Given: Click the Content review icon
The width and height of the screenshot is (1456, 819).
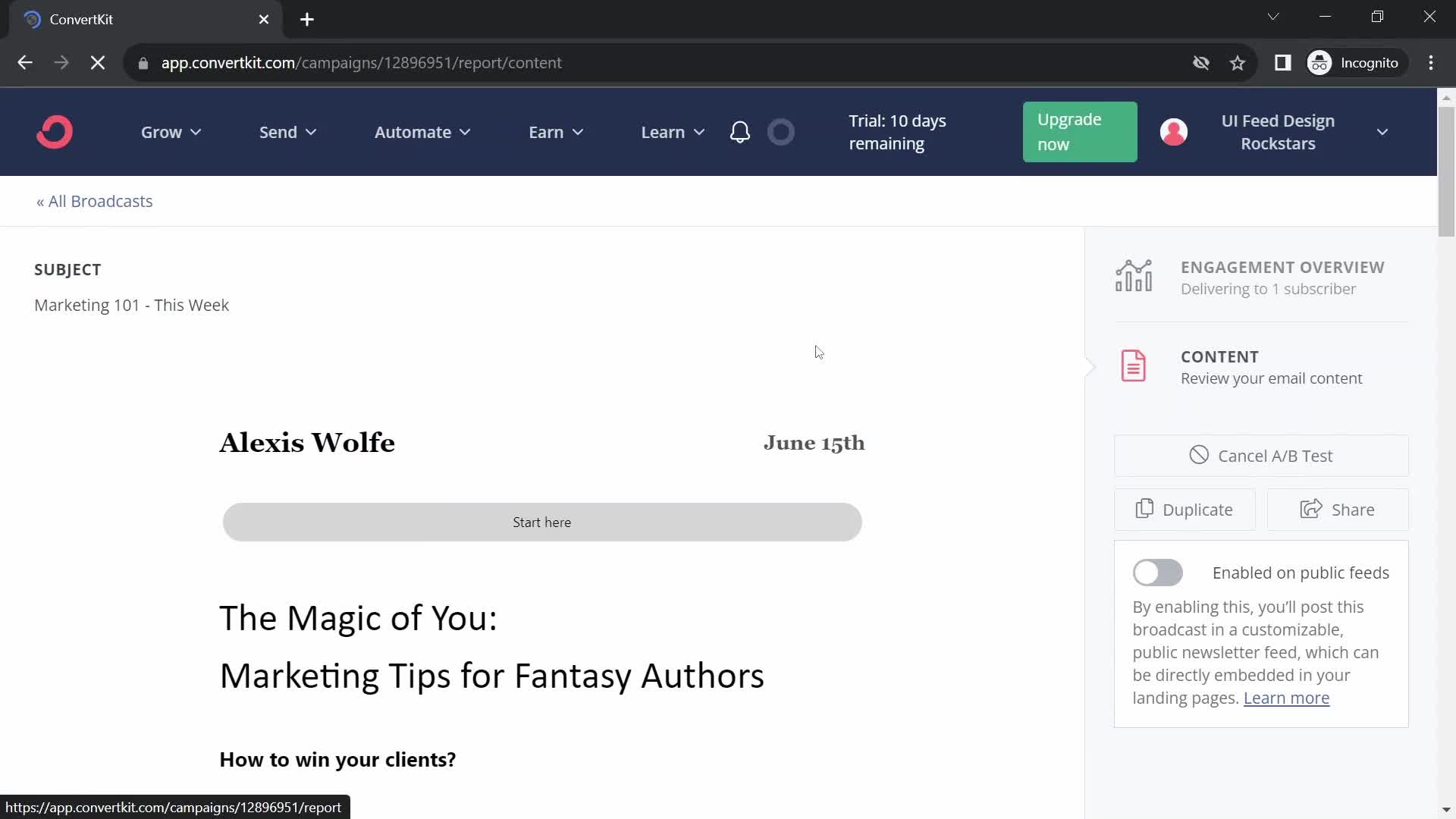Looking at the screenshot, I should 1135,365.
